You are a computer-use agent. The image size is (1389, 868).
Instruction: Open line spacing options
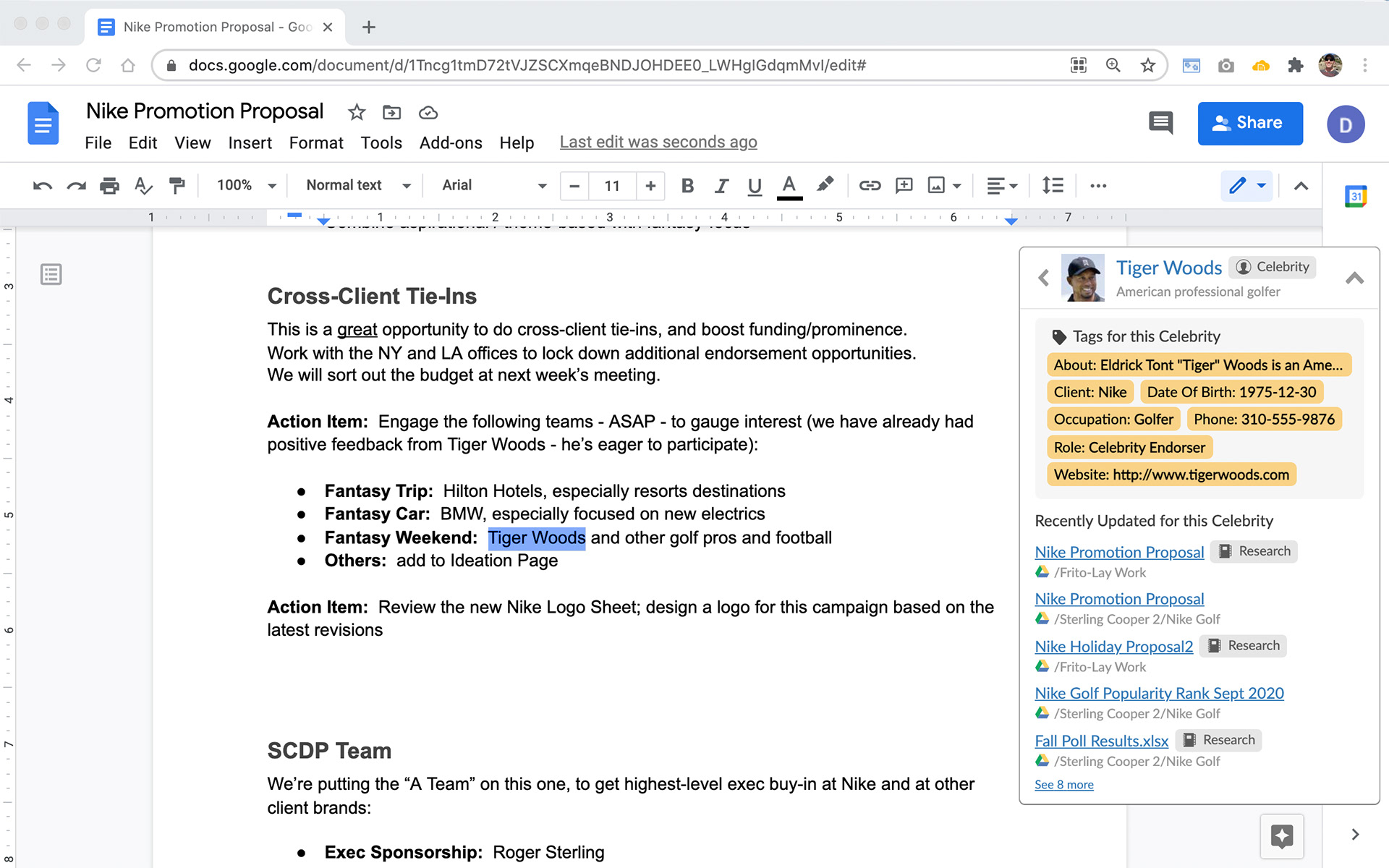(1053, 186)
